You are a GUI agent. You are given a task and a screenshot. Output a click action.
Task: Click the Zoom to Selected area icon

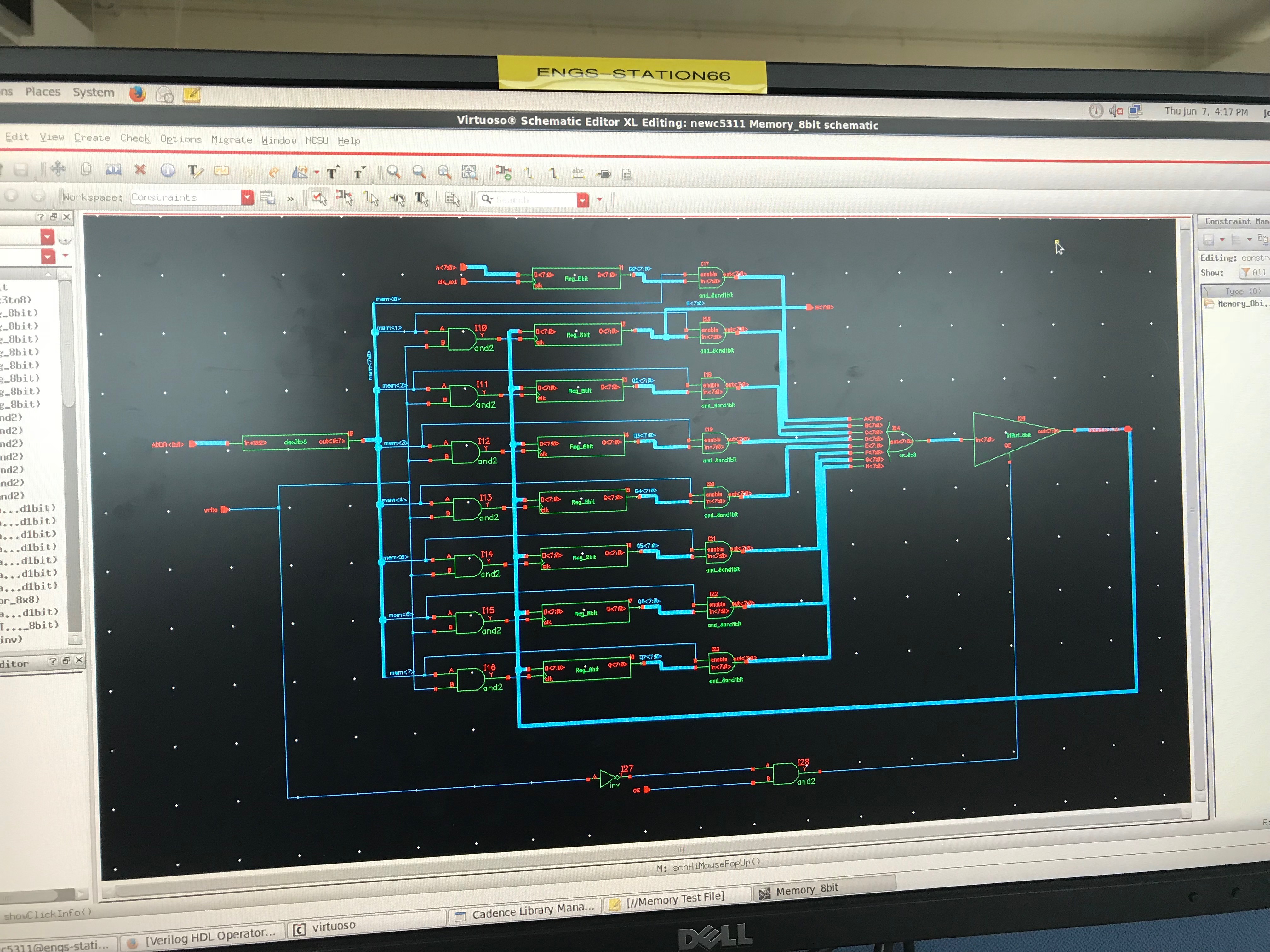(470, 172)
